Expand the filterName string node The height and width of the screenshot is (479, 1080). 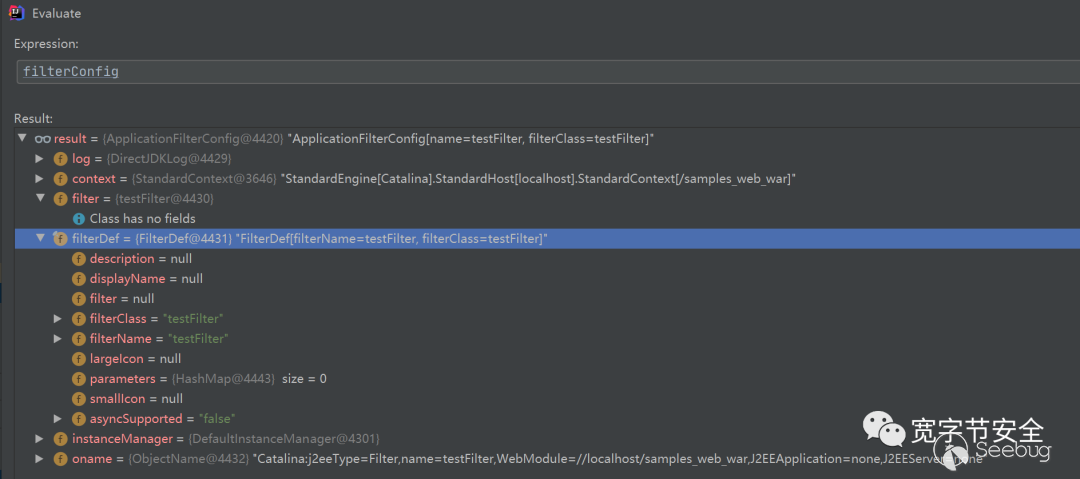59,338
